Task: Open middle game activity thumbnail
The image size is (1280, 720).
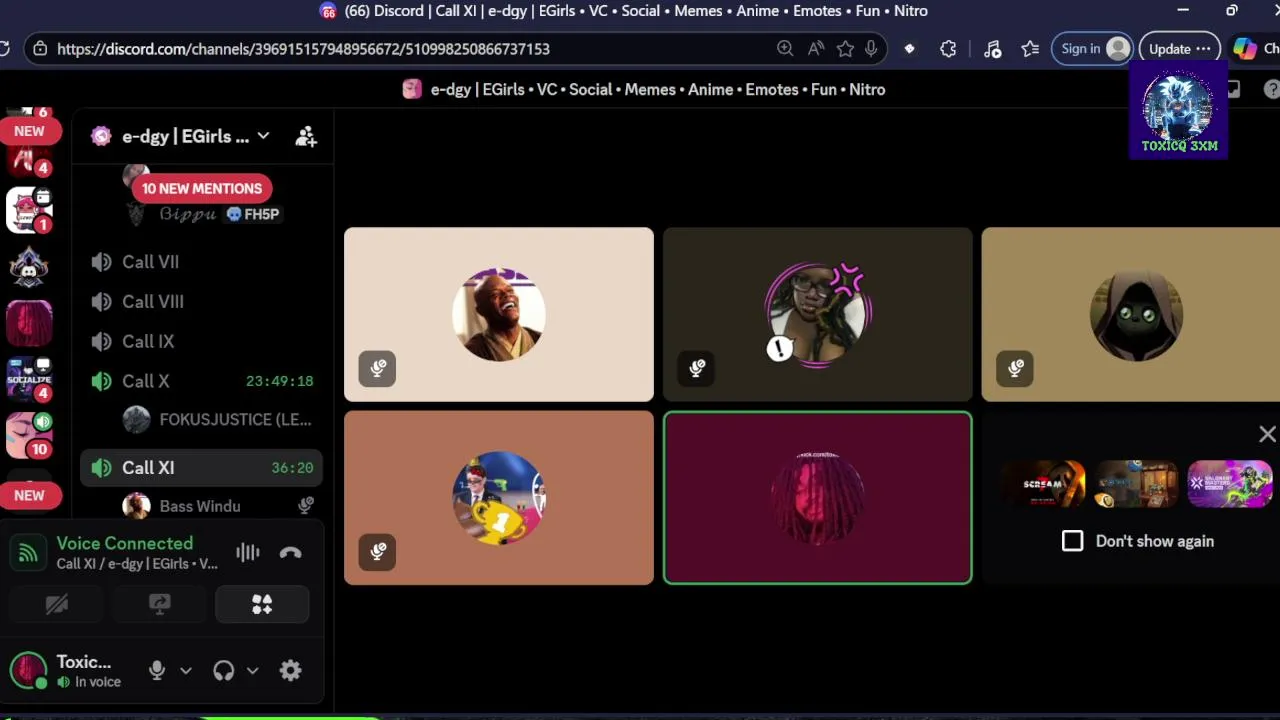Action: pyautogui.click(x=1136, y=484)
